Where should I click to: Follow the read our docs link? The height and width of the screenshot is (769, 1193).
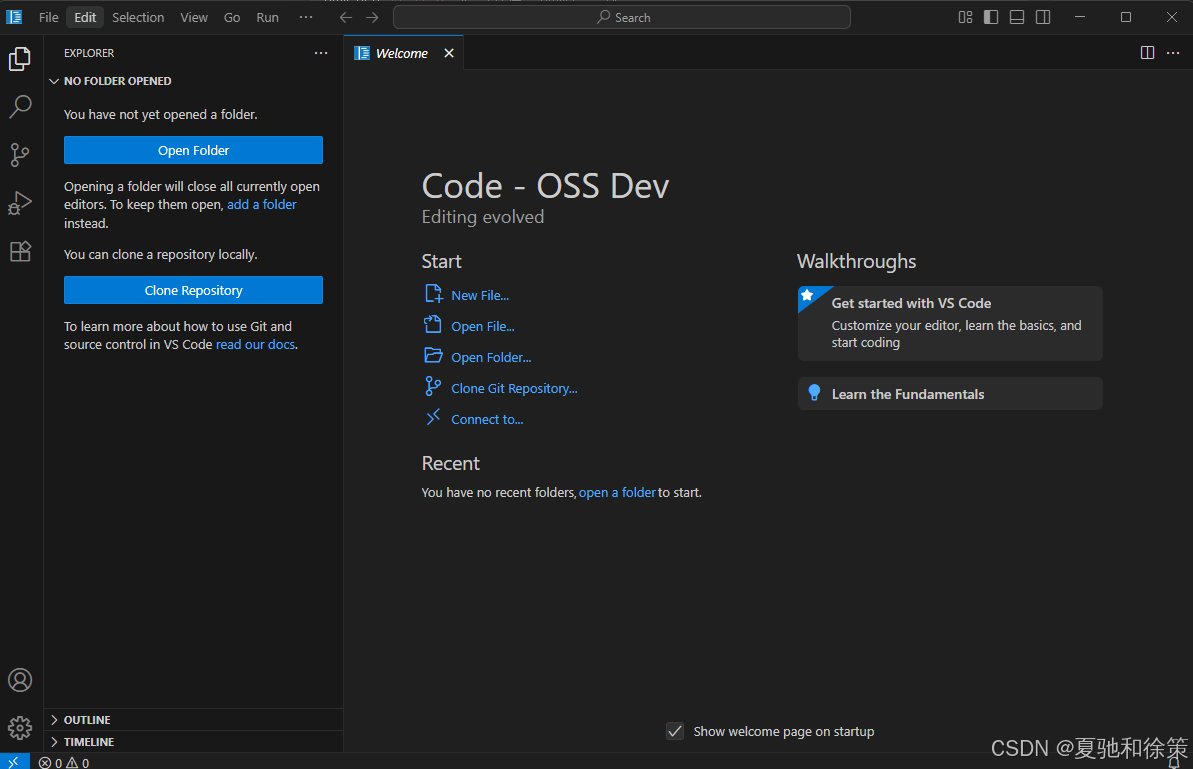[256, 345]
